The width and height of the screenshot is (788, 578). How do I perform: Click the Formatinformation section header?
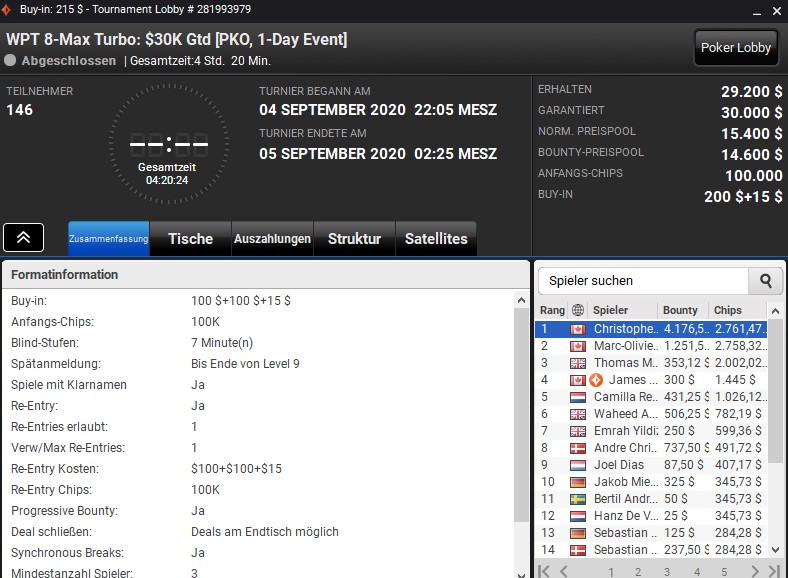click(266, 274)
